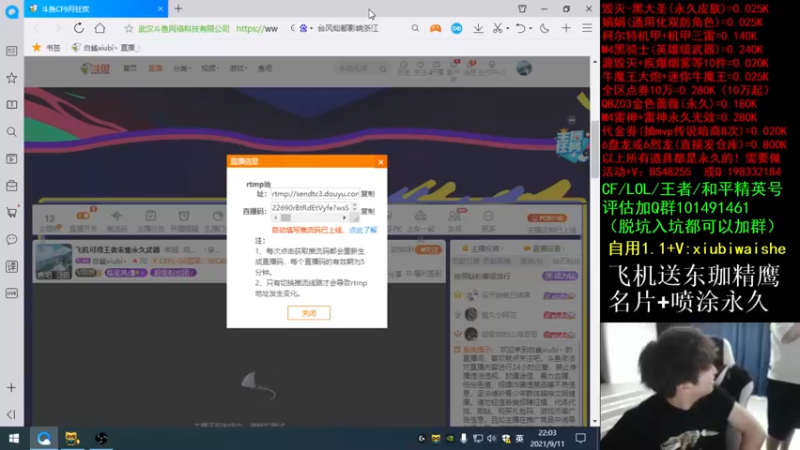800x450 pixels.
Task: Click the volume speaker tray icon
Action: pyautogui.click(x=491, y=438)
